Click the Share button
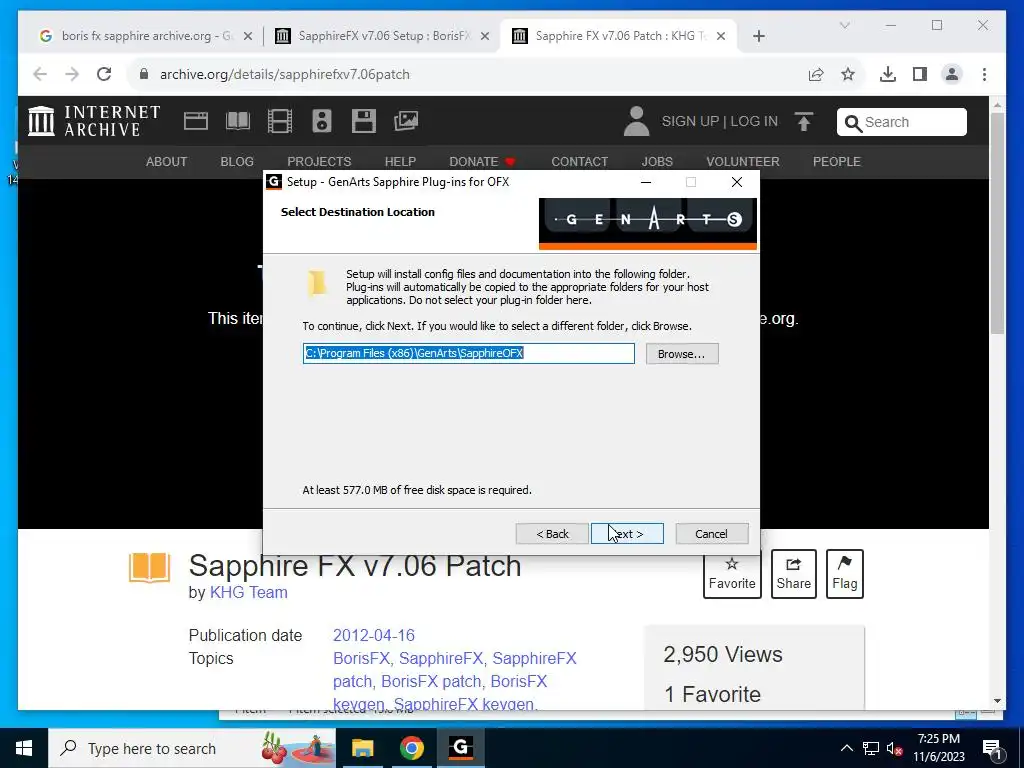The width and height of the screenshot is (1024, 768). point(793,574)
